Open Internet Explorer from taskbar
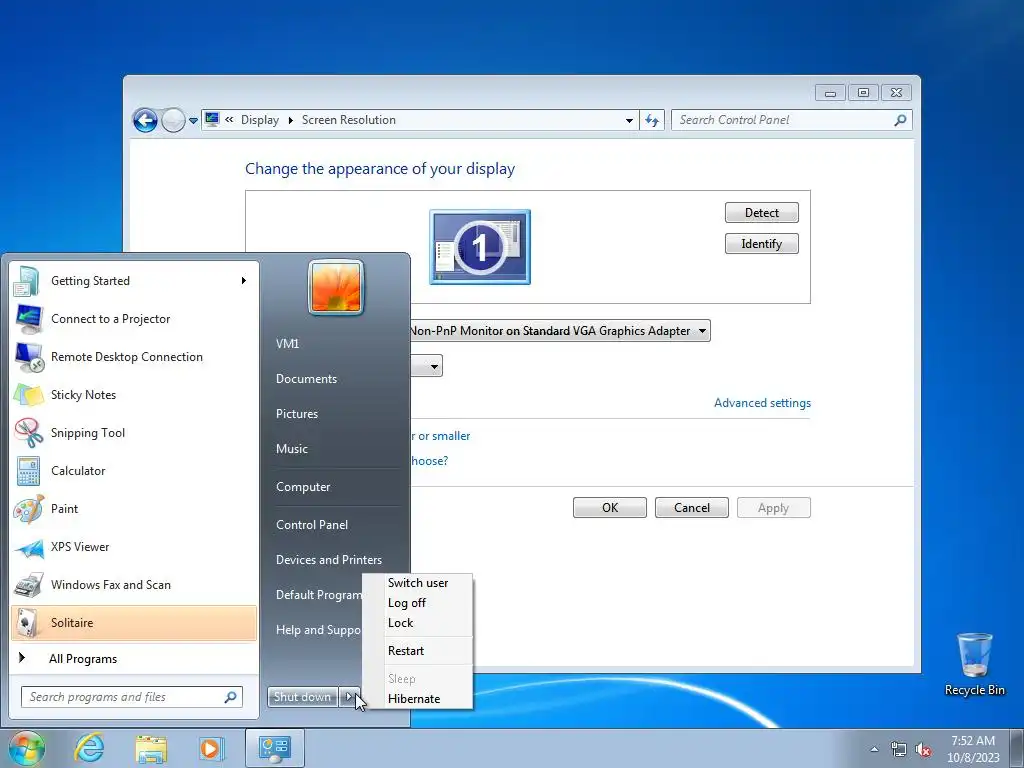1024x768 pixels. (x=89, y=748)
